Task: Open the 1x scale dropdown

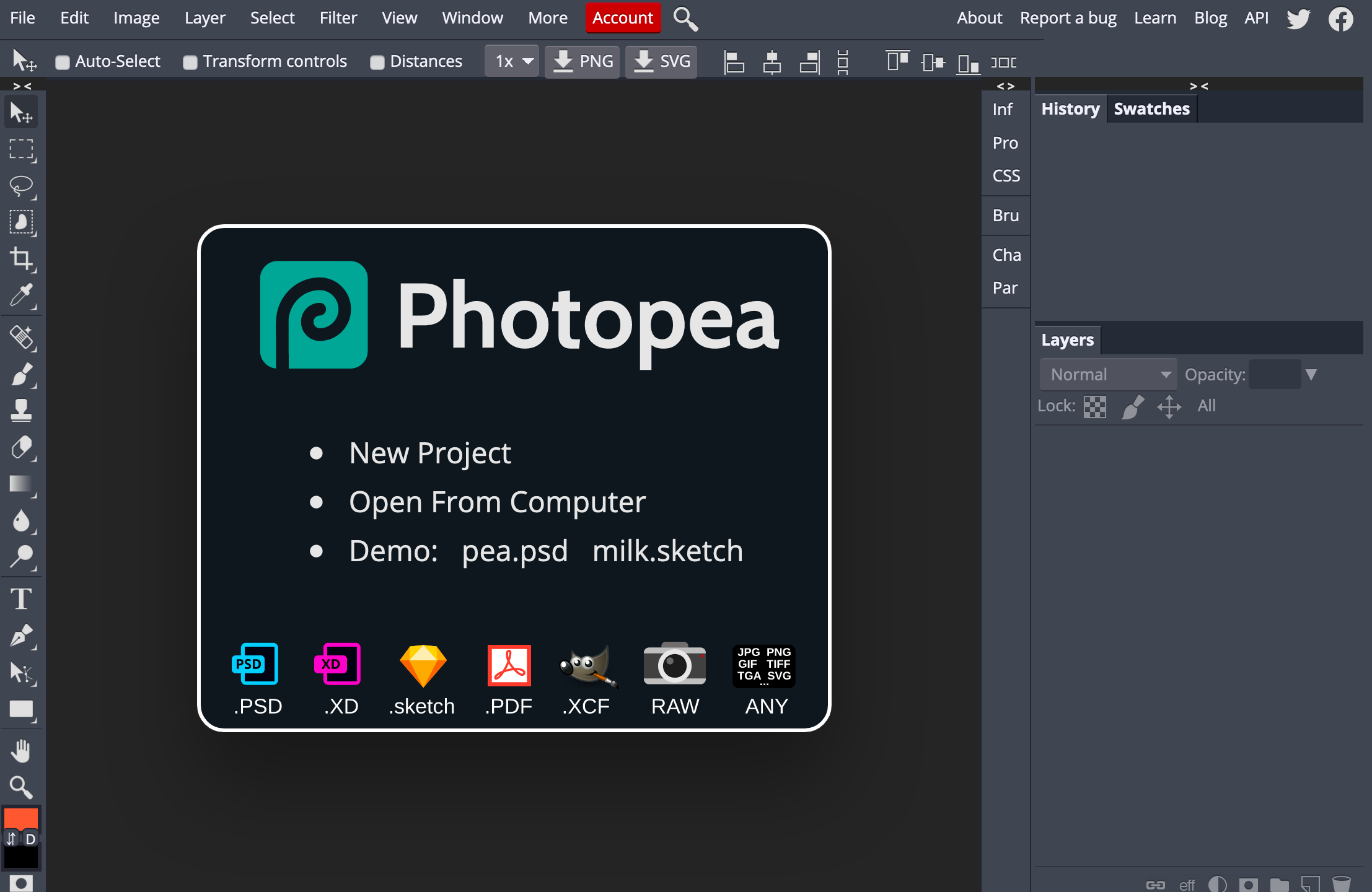Action: (x=512, y=61)
